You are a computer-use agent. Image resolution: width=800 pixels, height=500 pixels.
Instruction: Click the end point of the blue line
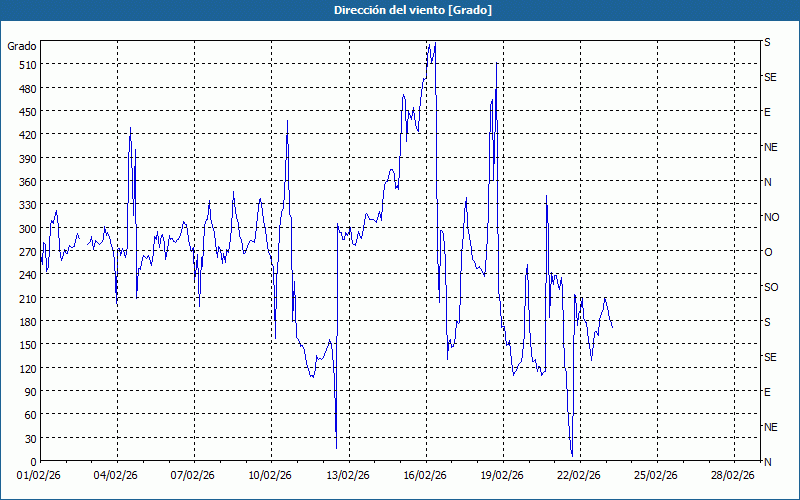612,327
